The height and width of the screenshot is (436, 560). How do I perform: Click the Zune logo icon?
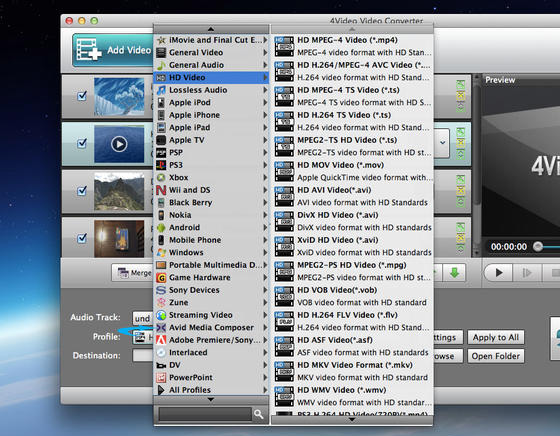click(161, 302)
